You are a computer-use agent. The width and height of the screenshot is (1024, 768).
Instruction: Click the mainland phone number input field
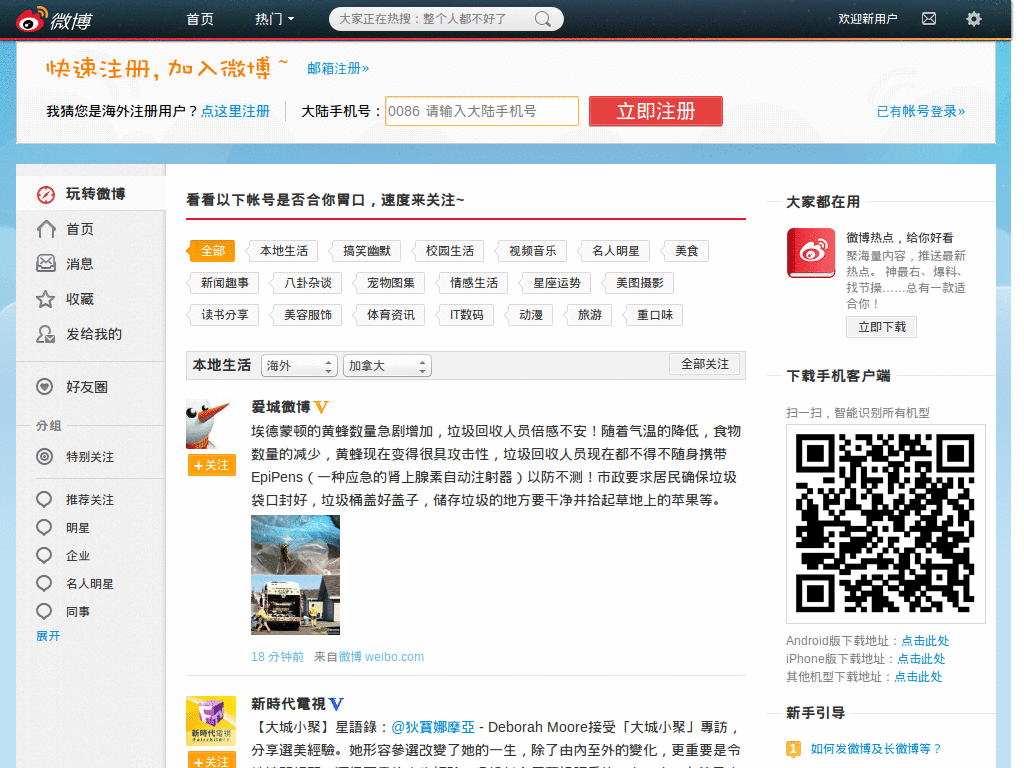(482, 111)
